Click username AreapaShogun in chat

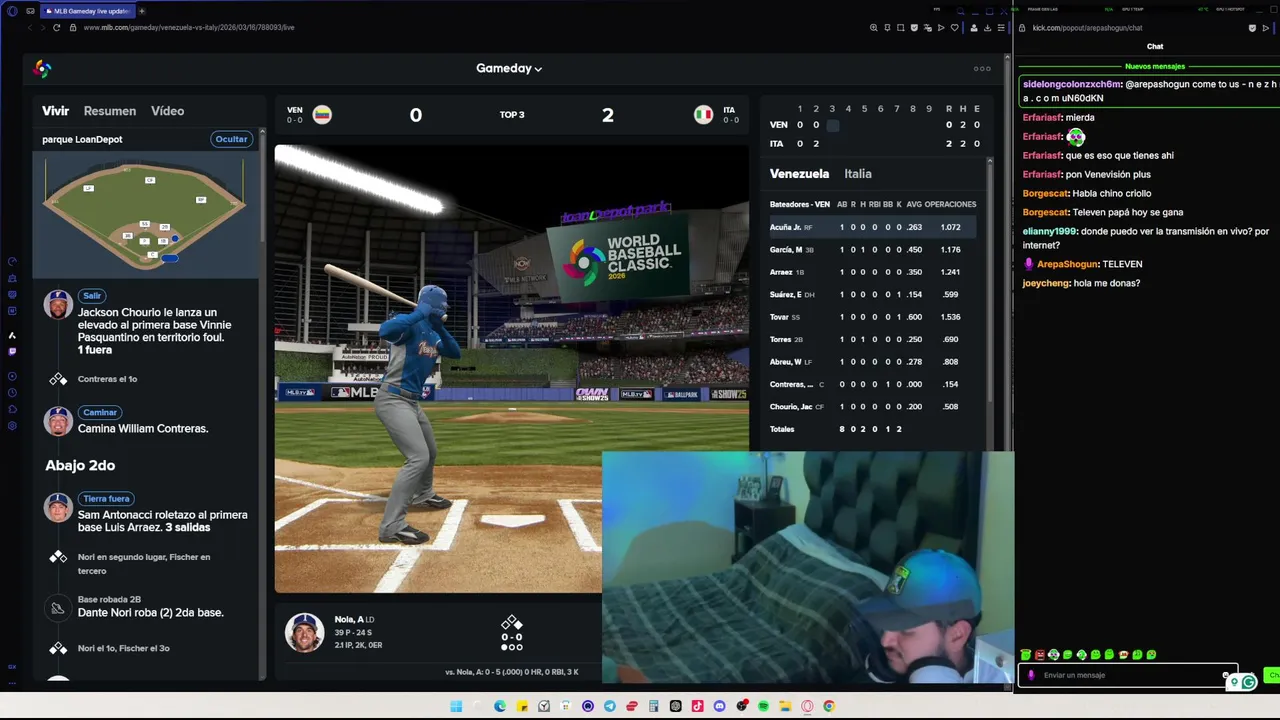1068,264
